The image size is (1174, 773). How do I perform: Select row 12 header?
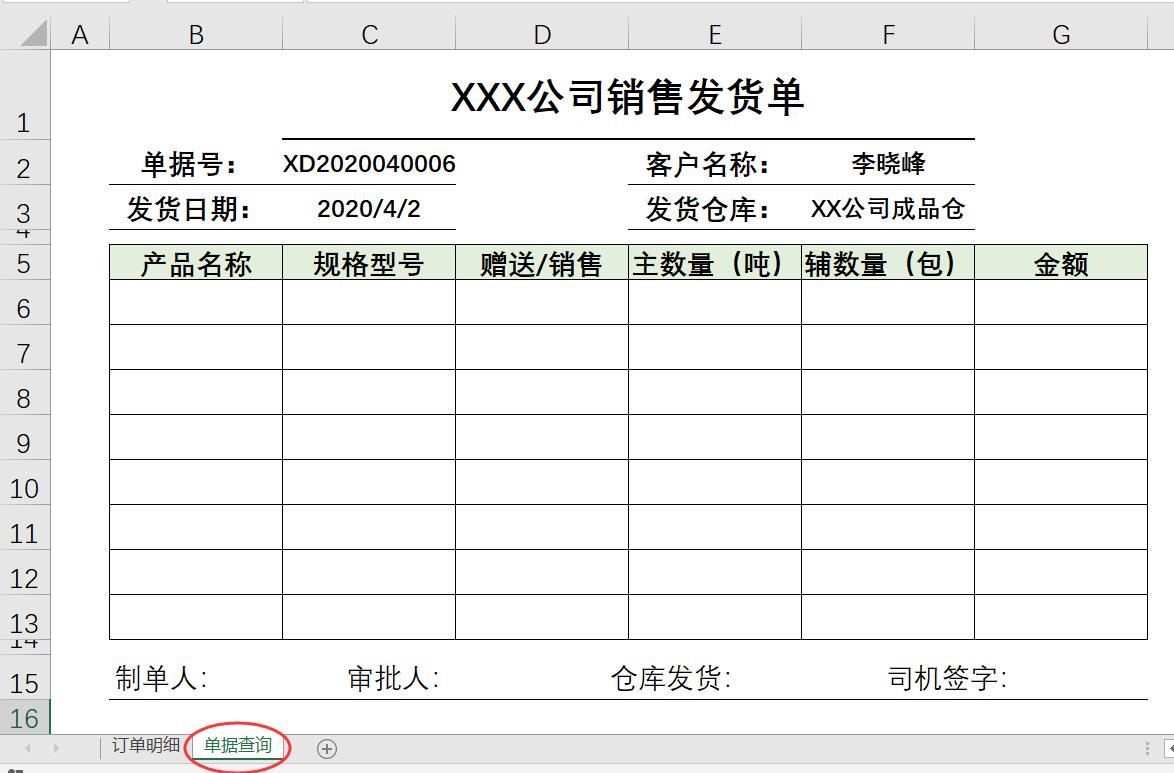click(x=25, y=572)
